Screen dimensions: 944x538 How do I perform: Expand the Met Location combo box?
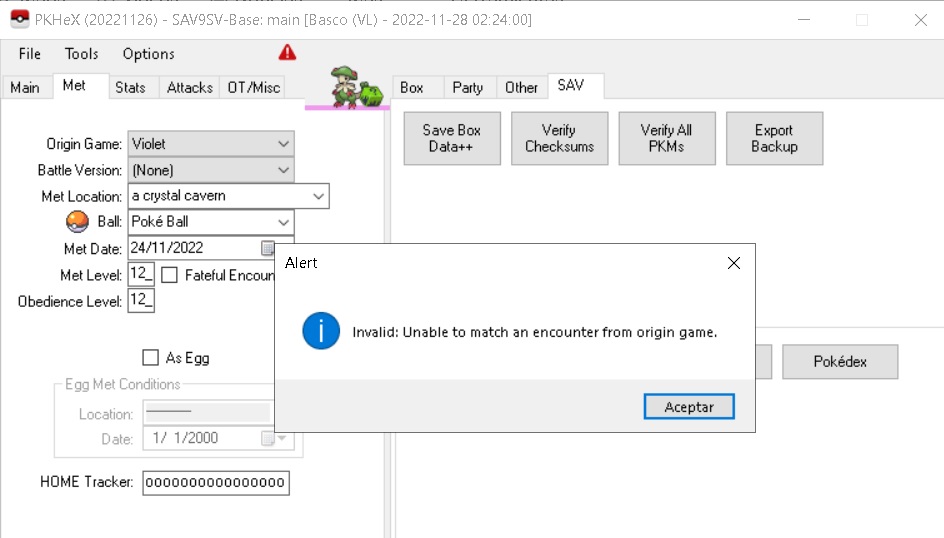(x=228, y=196)
